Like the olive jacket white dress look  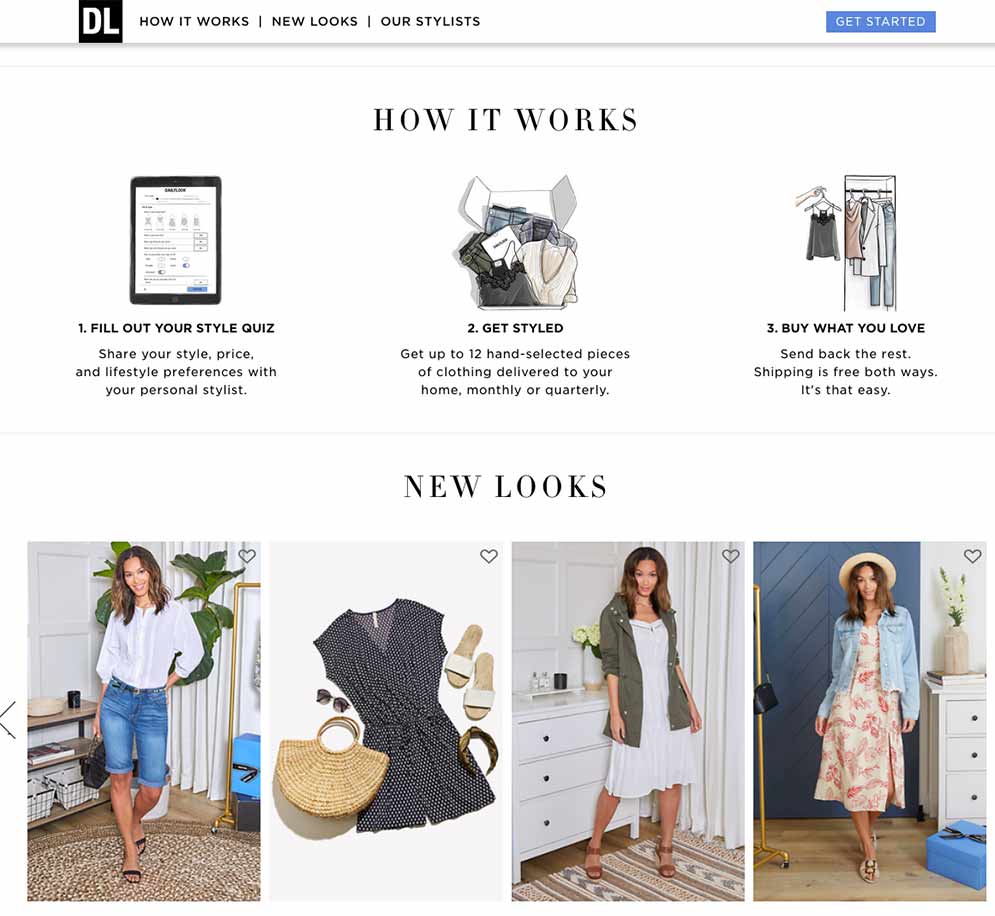pyautogui.click(x=731, y=556)
